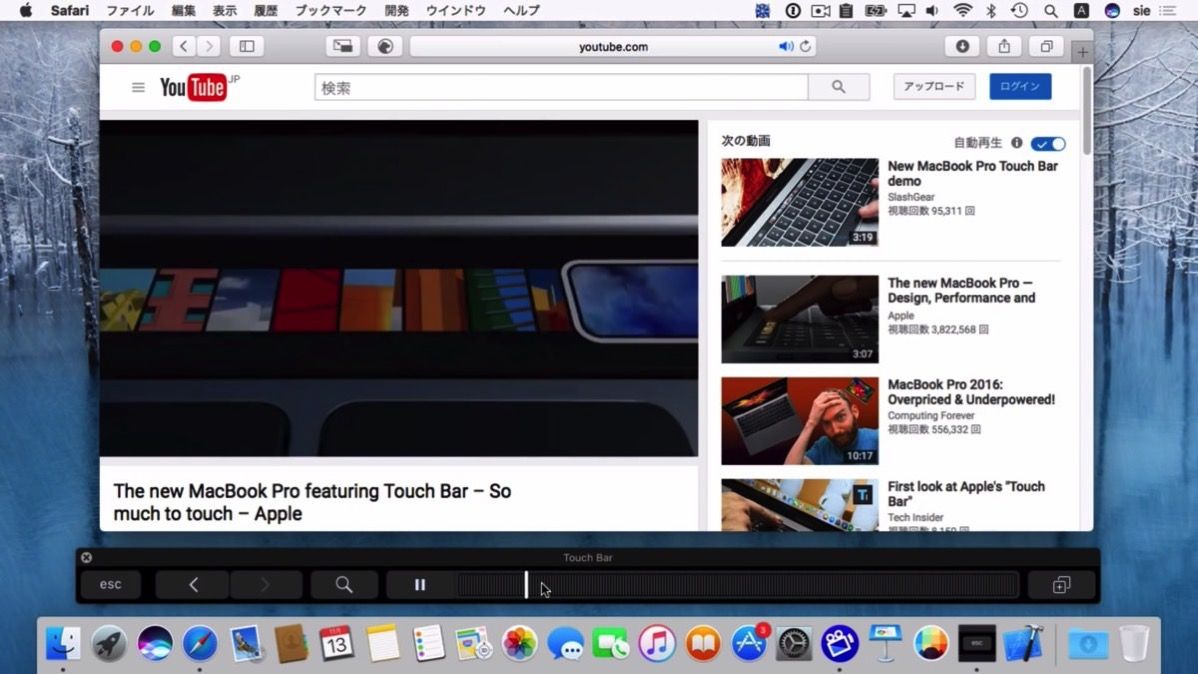Open the YouTube hamburger guide menu
The image size is (1198, 674).
click(x=138, y=87)
